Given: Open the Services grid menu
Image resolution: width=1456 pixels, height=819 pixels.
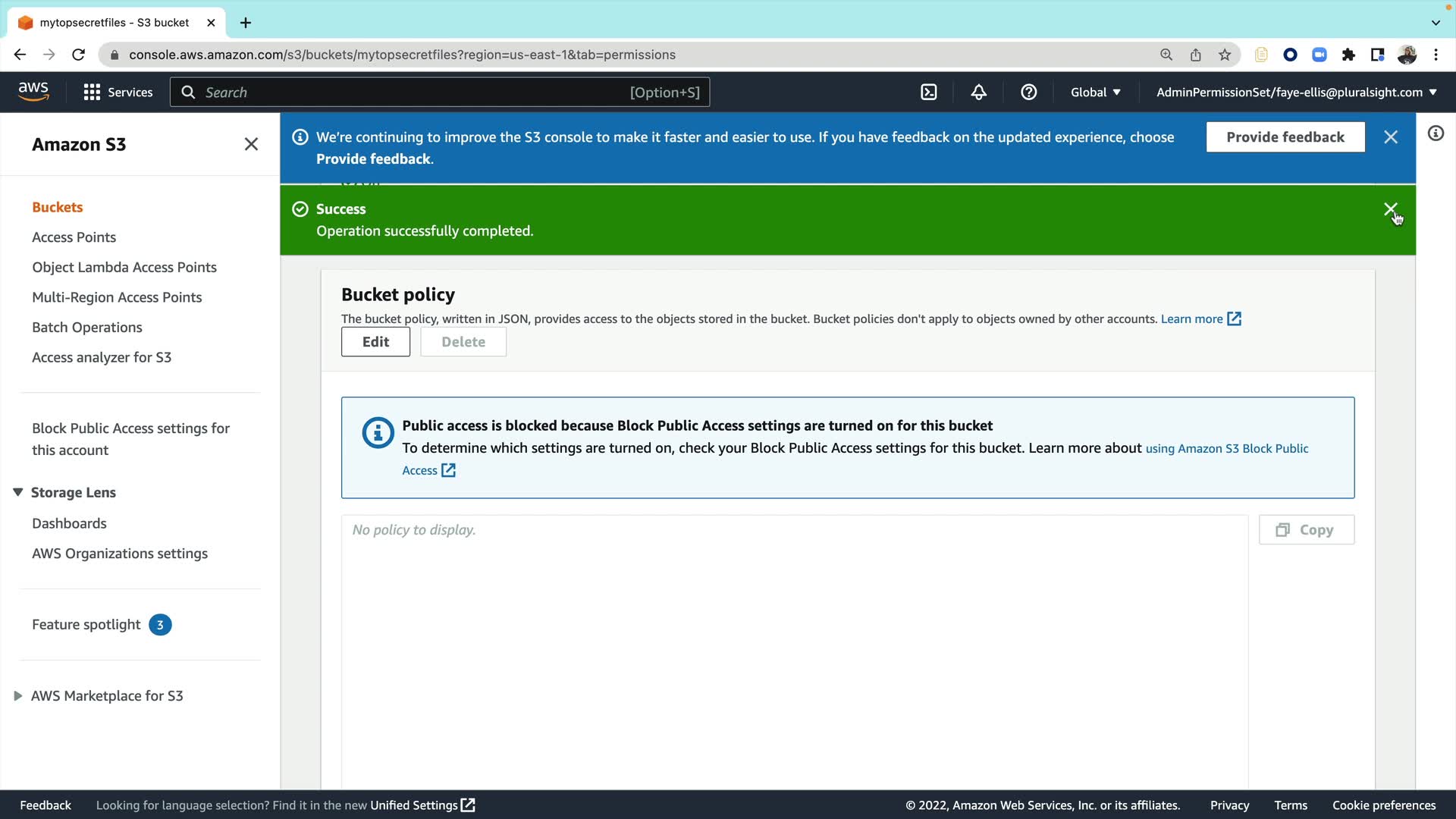Looking at the screenshot, I should 118,93.
